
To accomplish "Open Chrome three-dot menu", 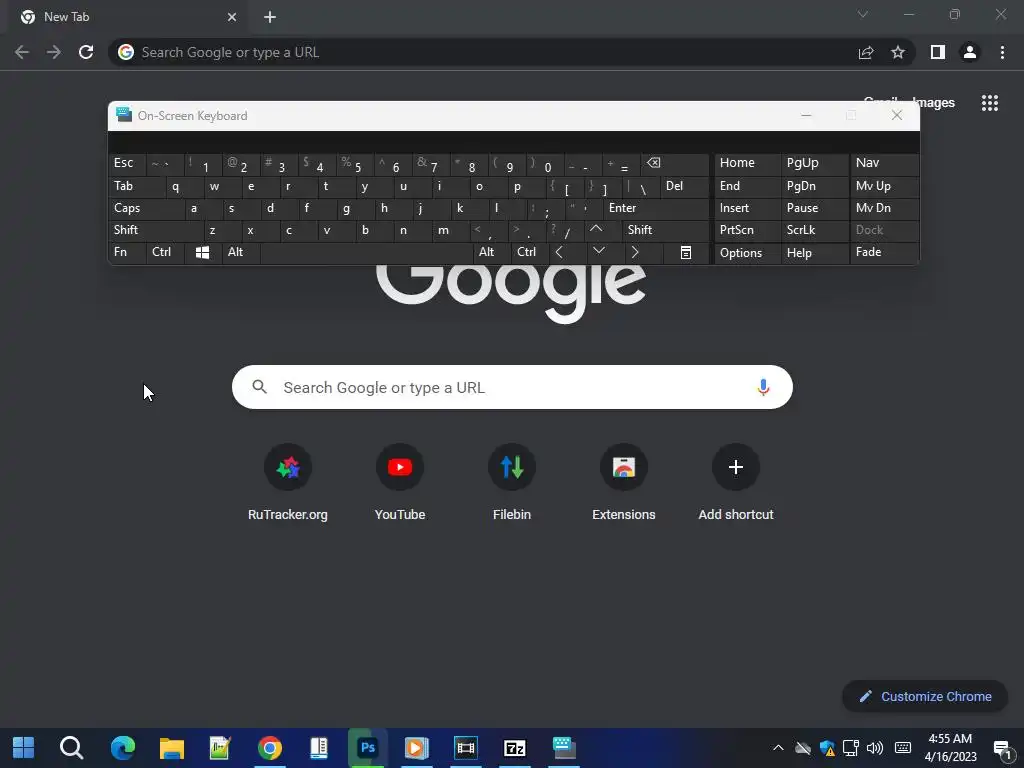I will coord(1002,52).
